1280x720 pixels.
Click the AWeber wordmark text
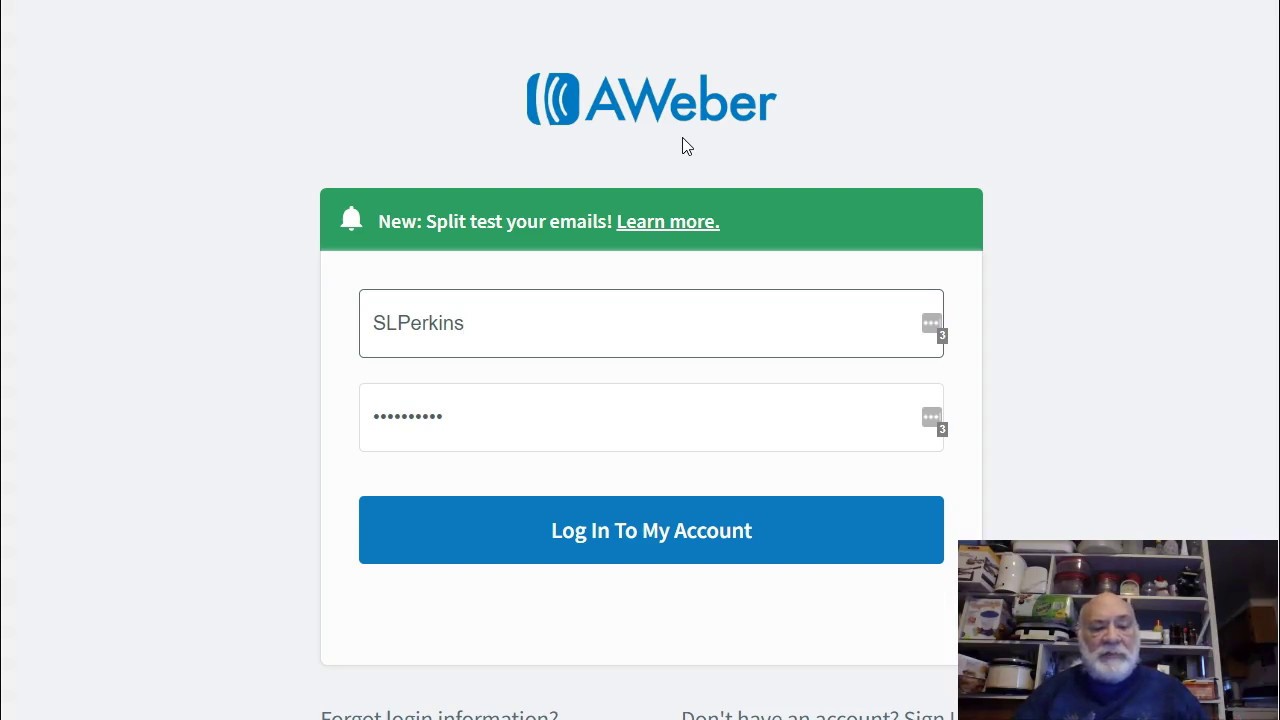681,100
